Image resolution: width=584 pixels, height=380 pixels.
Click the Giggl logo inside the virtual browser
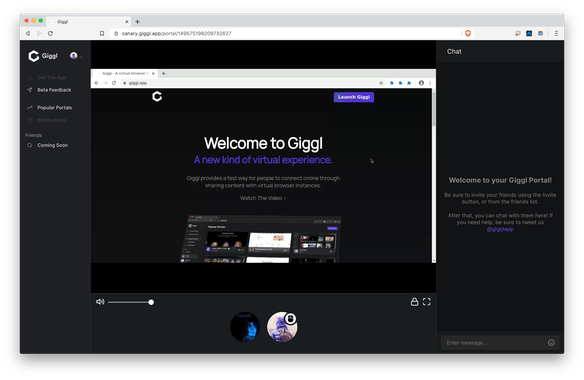157,96
